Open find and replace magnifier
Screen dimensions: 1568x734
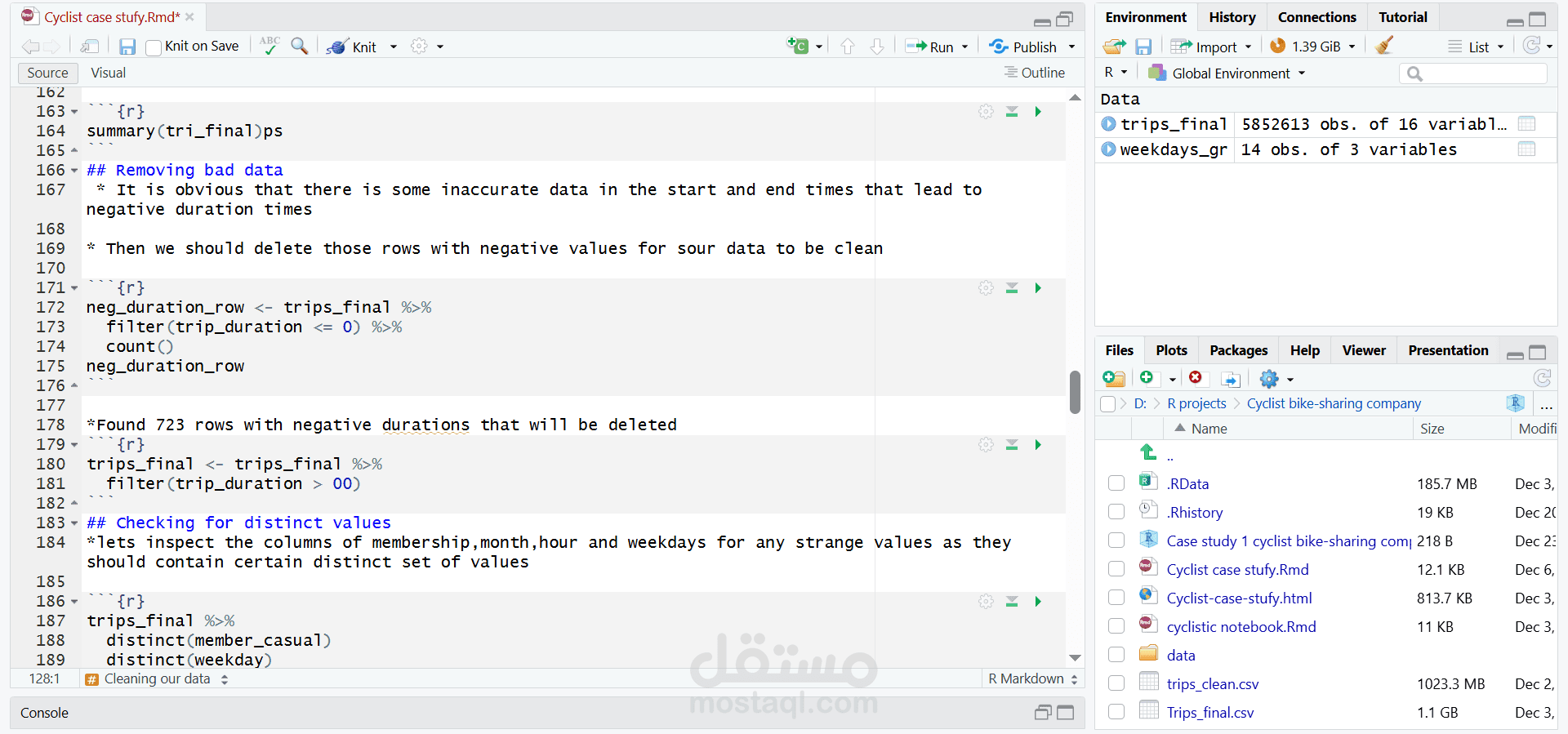(300, 46)
